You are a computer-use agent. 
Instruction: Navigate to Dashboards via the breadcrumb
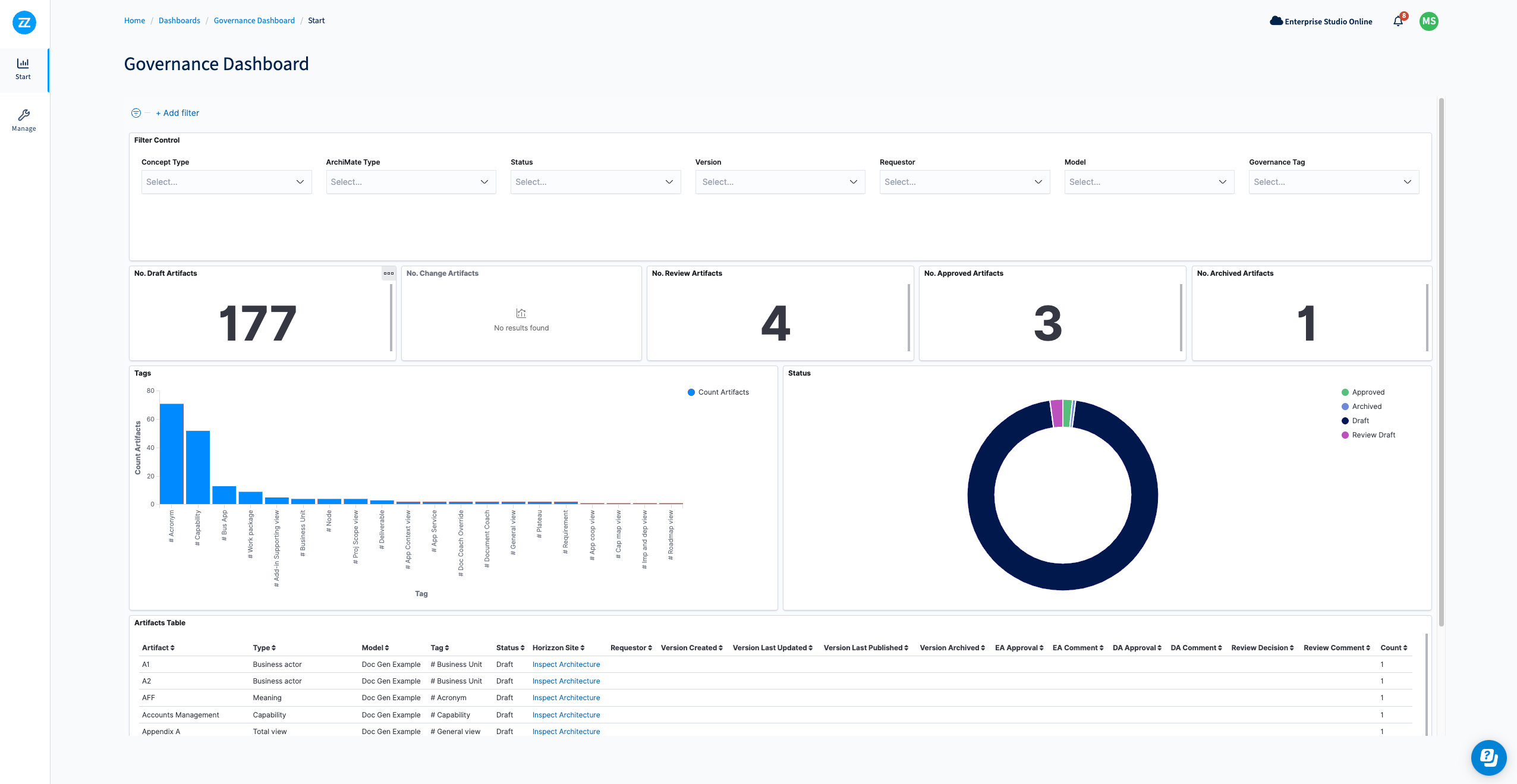tap(180, 20)
